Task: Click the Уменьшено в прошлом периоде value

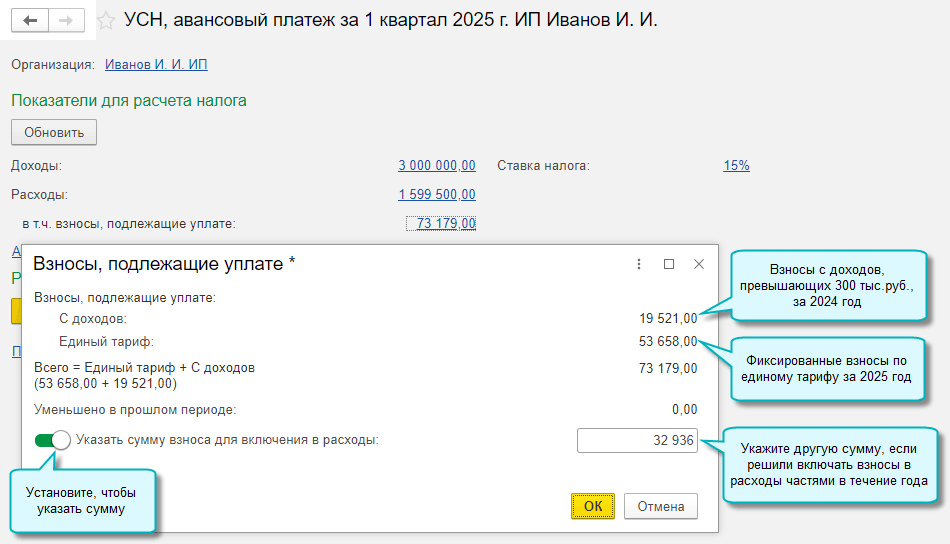Action: [x=684, y=409]
